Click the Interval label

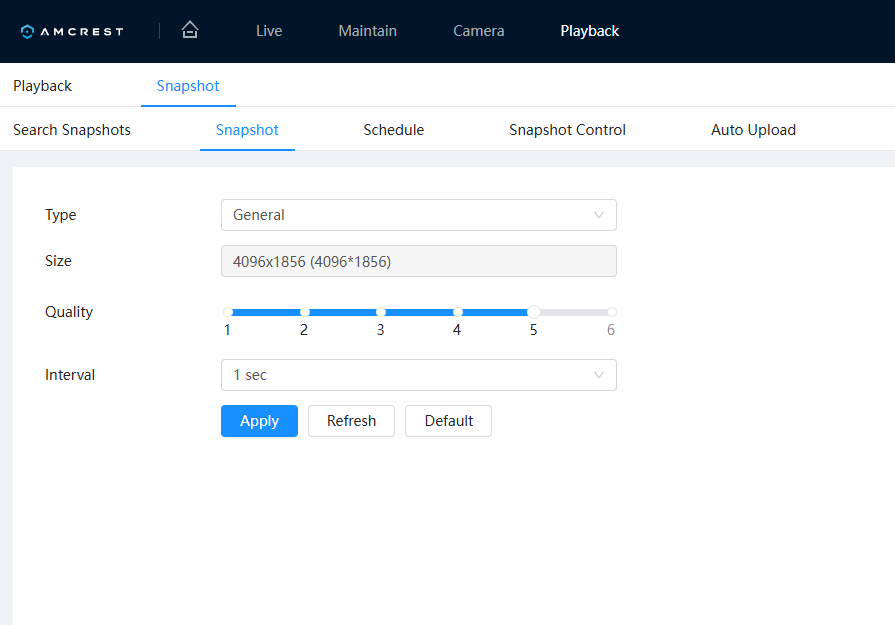(x=70, y=375)
